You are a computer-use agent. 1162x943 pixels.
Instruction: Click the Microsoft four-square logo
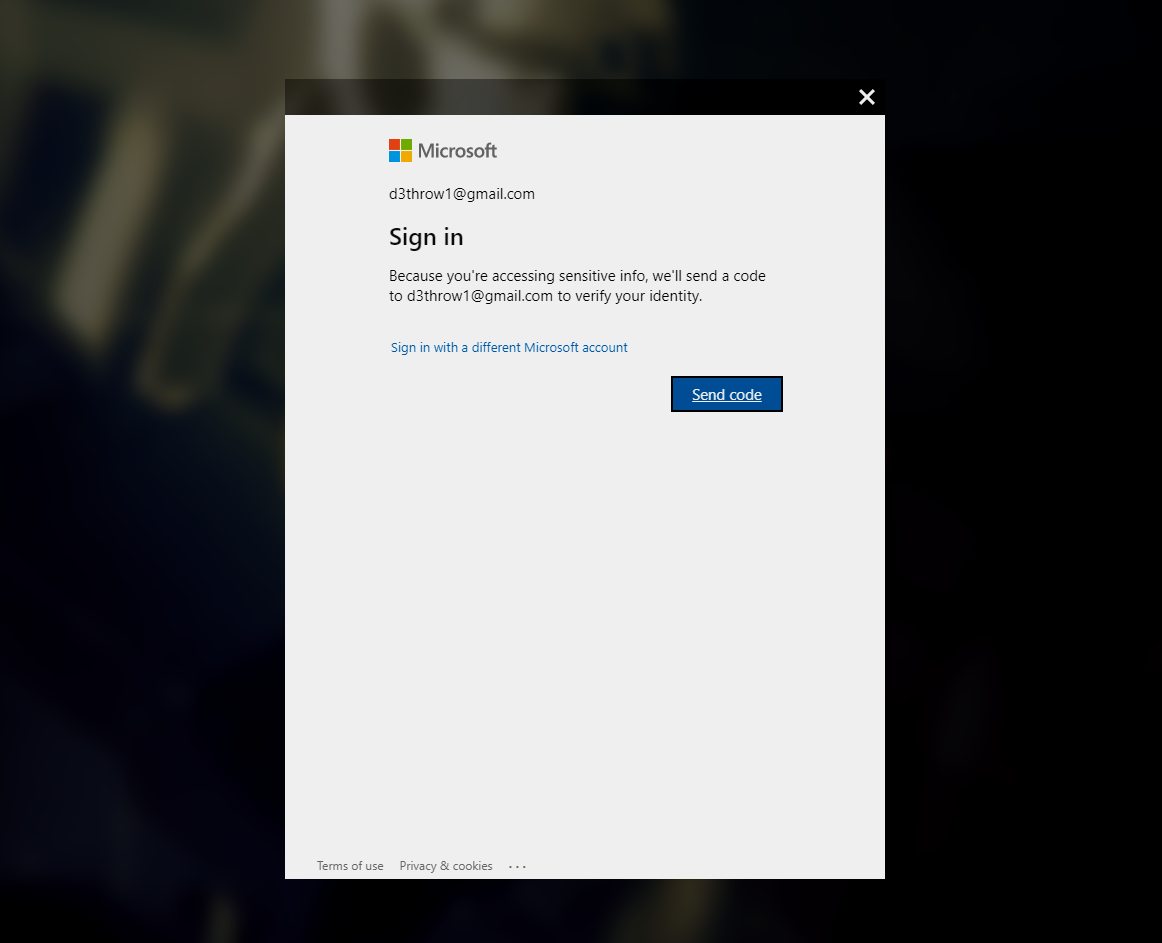[400, 150]
